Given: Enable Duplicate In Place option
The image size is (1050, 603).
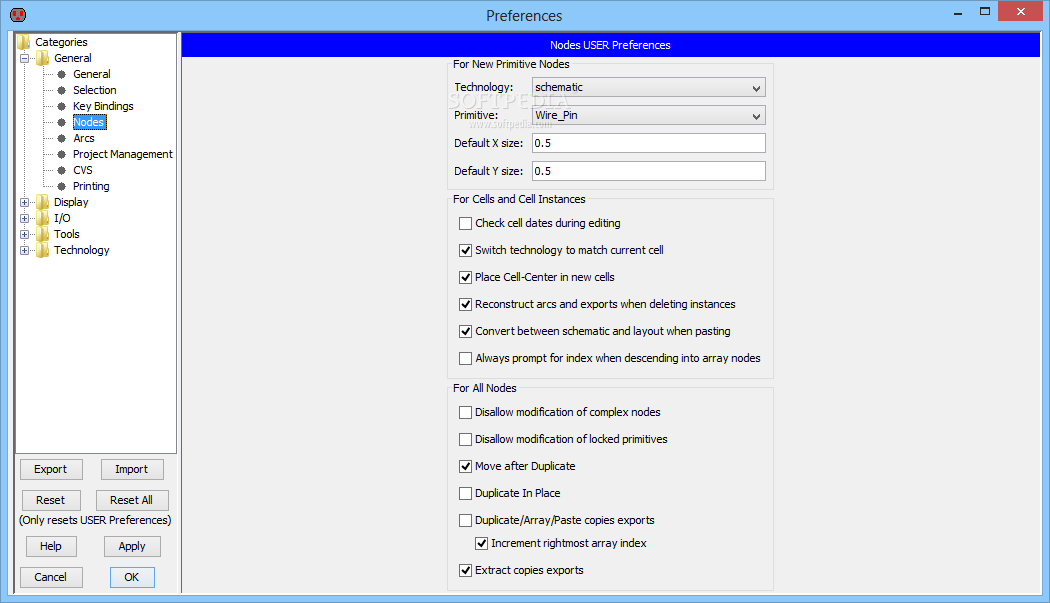Looking at the screenshot, I should pos(465,493).
